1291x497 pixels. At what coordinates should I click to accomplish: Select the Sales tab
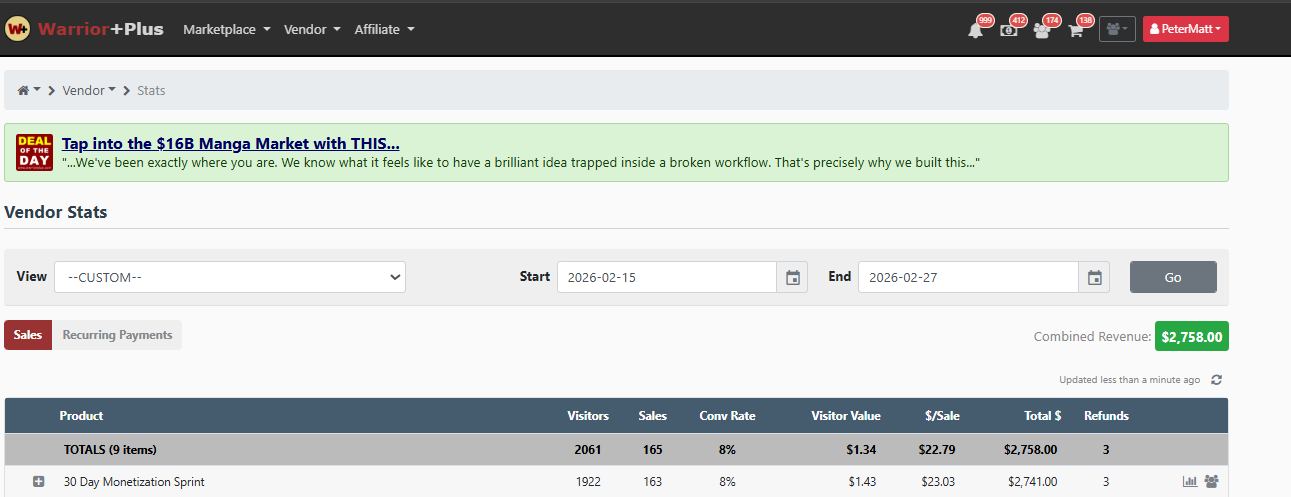click(28, 335)
